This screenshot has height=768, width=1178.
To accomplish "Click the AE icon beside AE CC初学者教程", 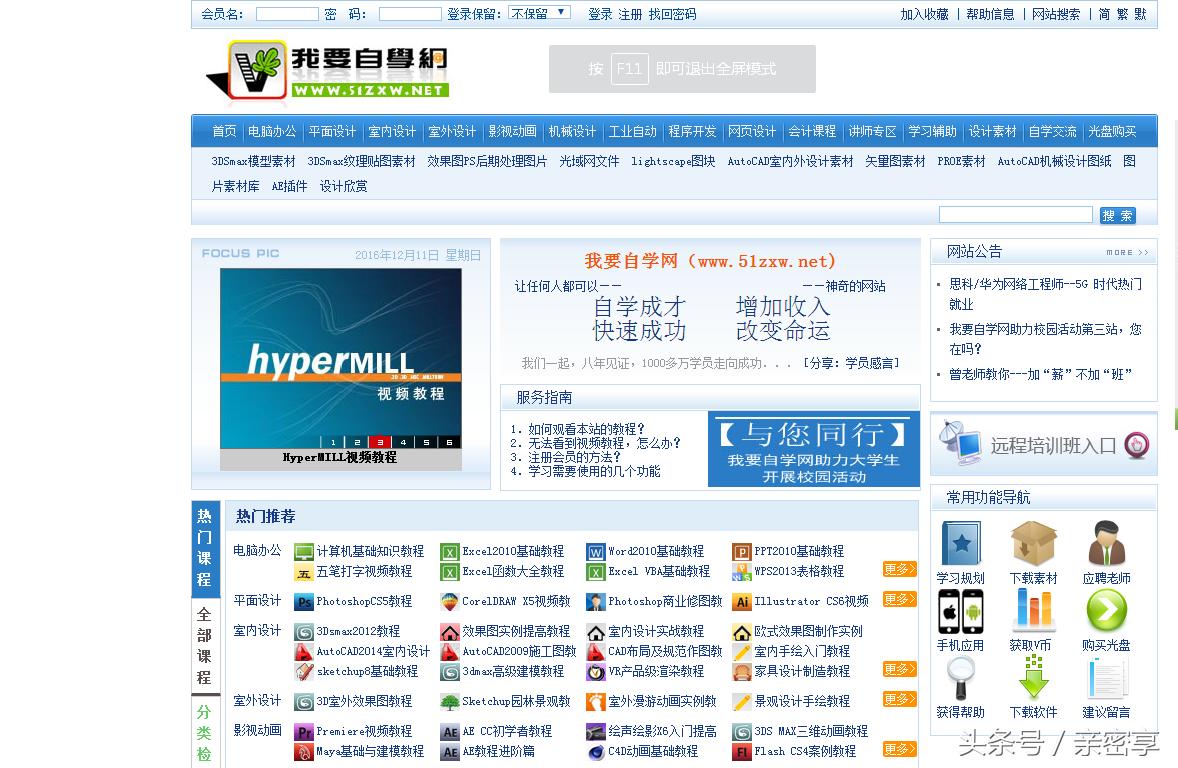I will tap(449, 732).
